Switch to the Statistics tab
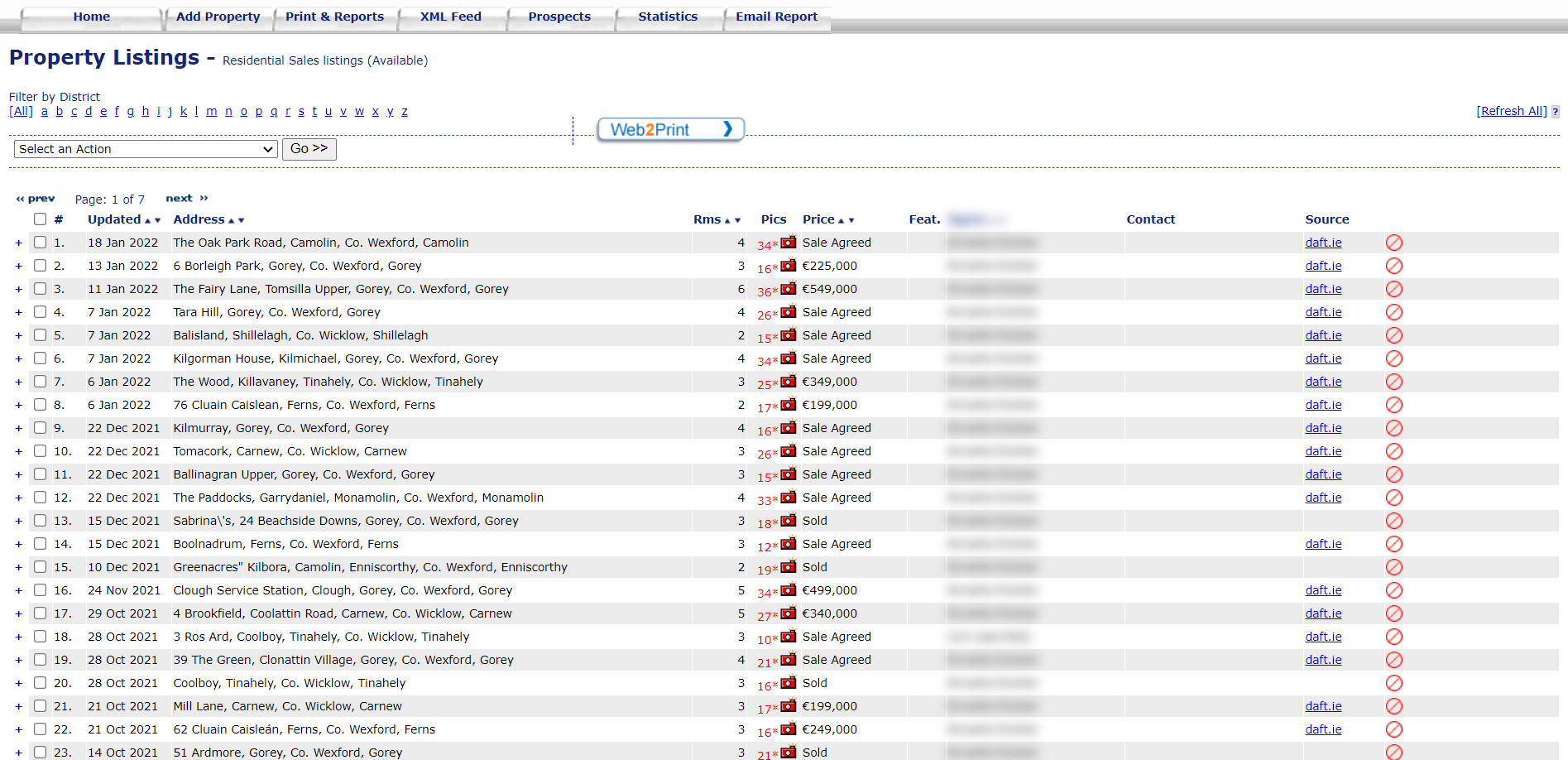This screenshot has width=1568, height=760. coord(668,17)
